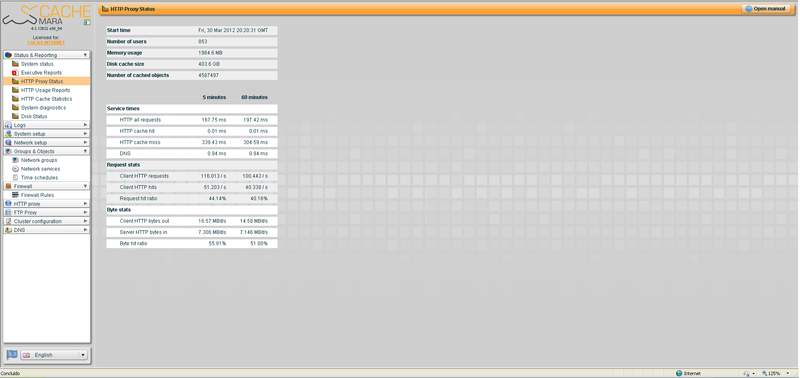Image resolution: width=800 pixels, height=378 pixels.
Task: Click the Disk Status folder icon
Action: point(15,116)
